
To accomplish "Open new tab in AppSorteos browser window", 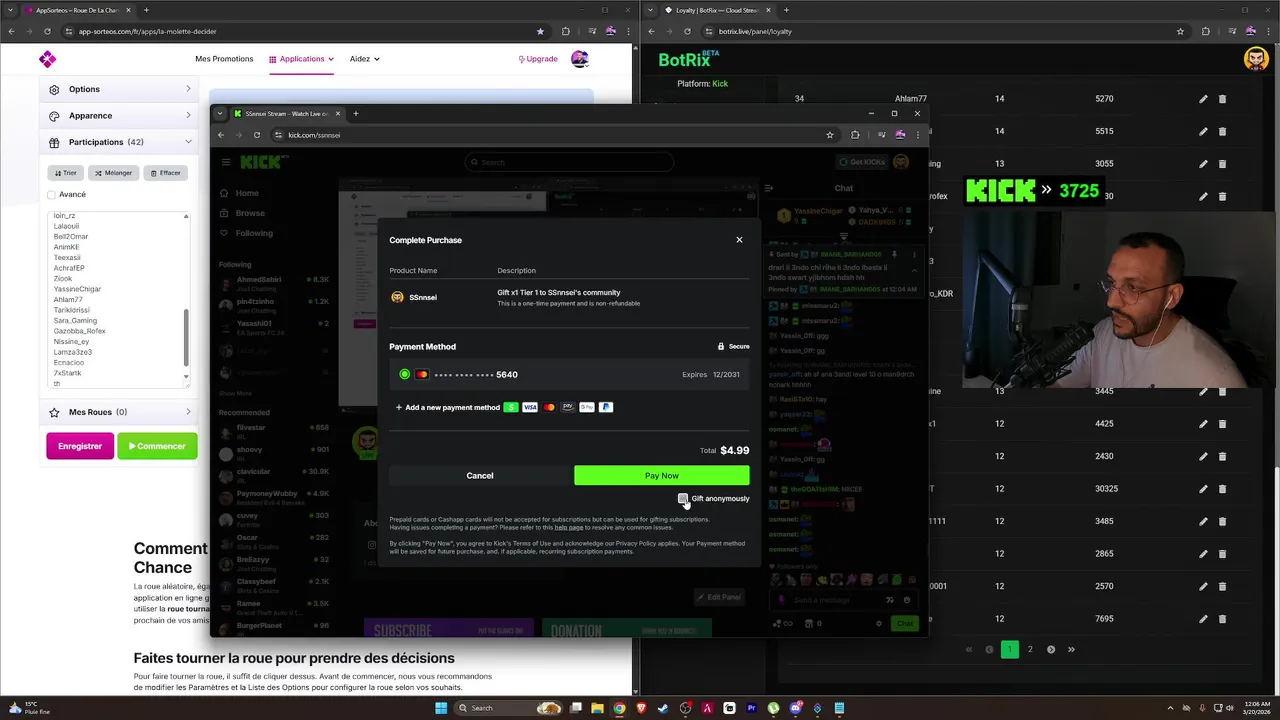I will 146,10.
